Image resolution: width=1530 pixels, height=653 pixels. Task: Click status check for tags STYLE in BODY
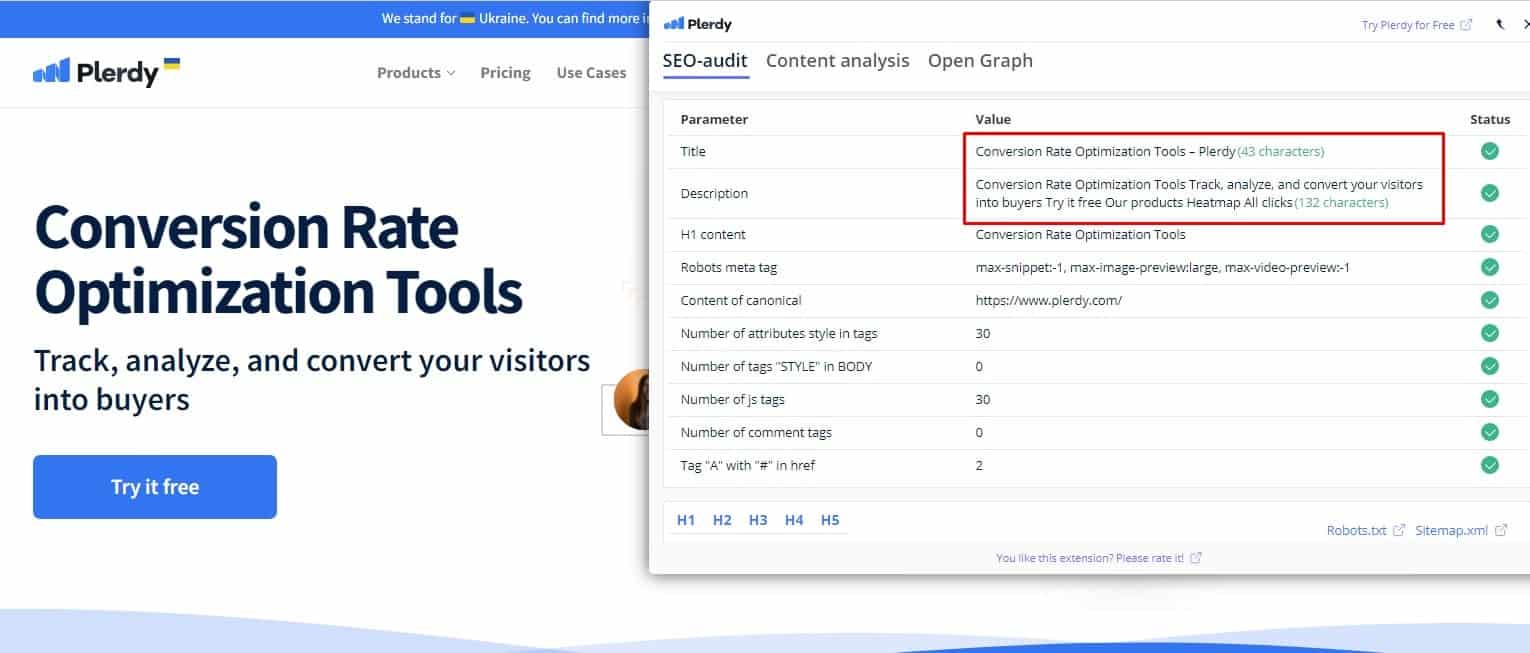coord(1490,366)
